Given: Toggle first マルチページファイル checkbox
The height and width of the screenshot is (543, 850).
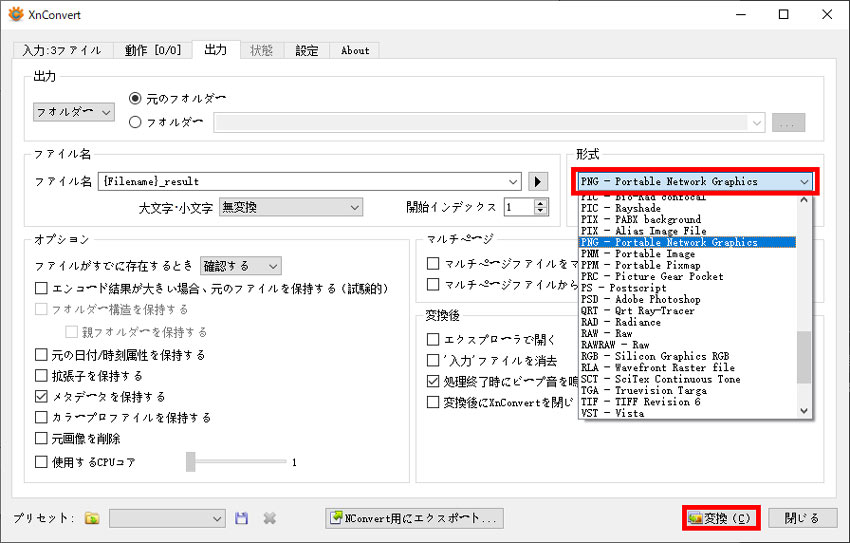Looking at the screenshot, I should [433, 264].
